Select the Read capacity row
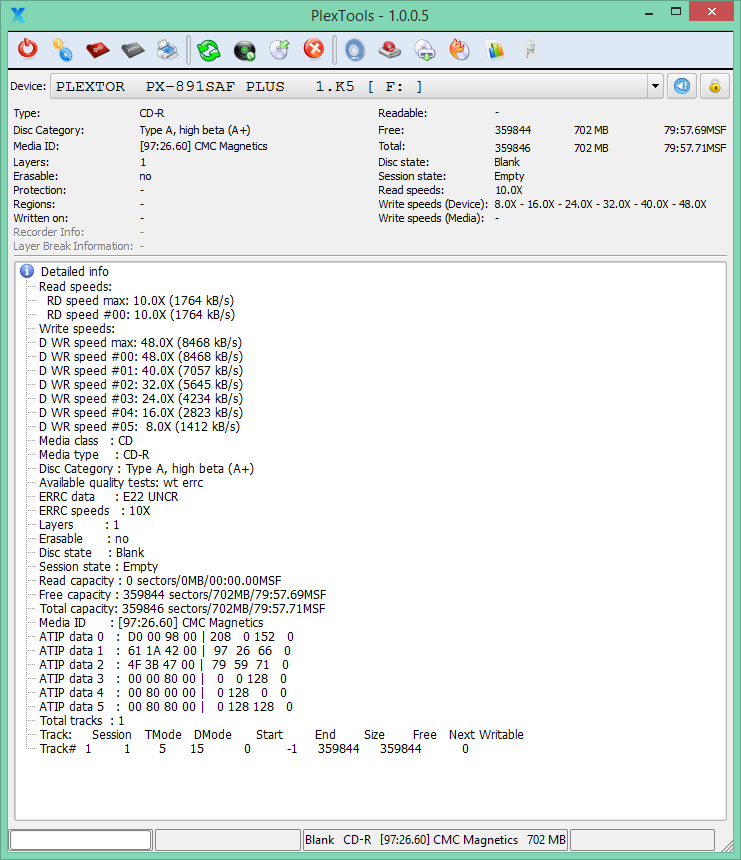Image resolution: width=741 pixels, height=860 pixels. tap(160, 580)
